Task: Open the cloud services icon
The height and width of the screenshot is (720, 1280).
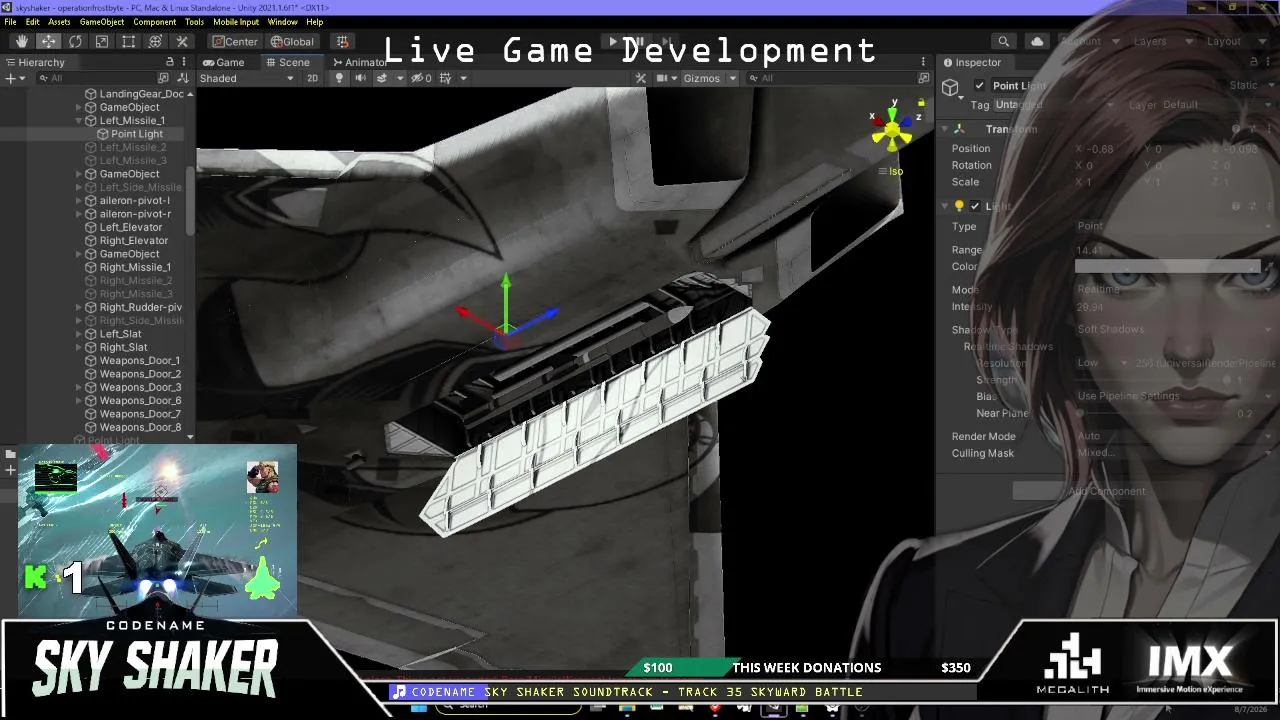Action: pos(1037,41)
